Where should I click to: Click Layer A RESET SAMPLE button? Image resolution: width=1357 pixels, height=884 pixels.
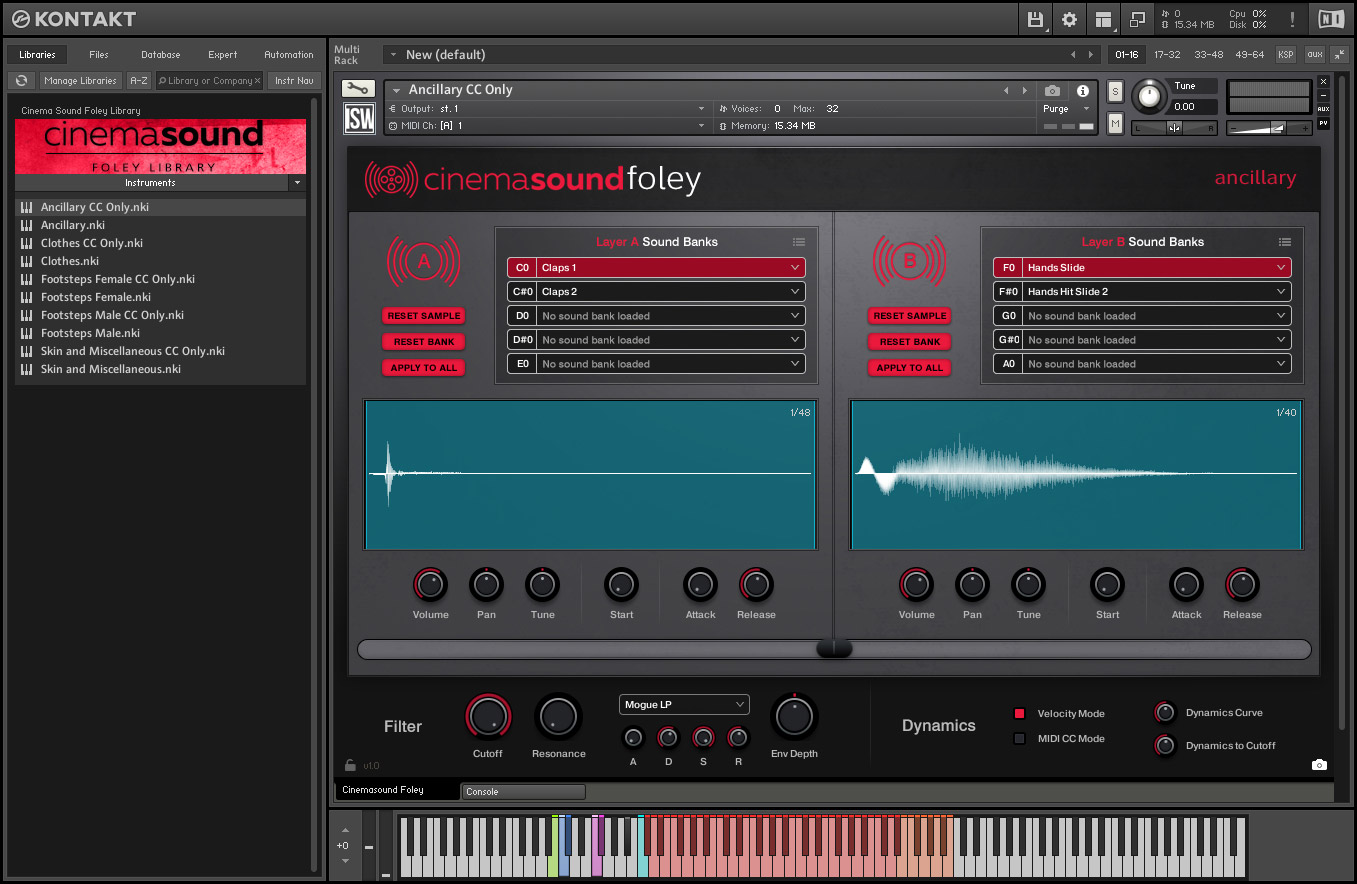tap(423, 316)
